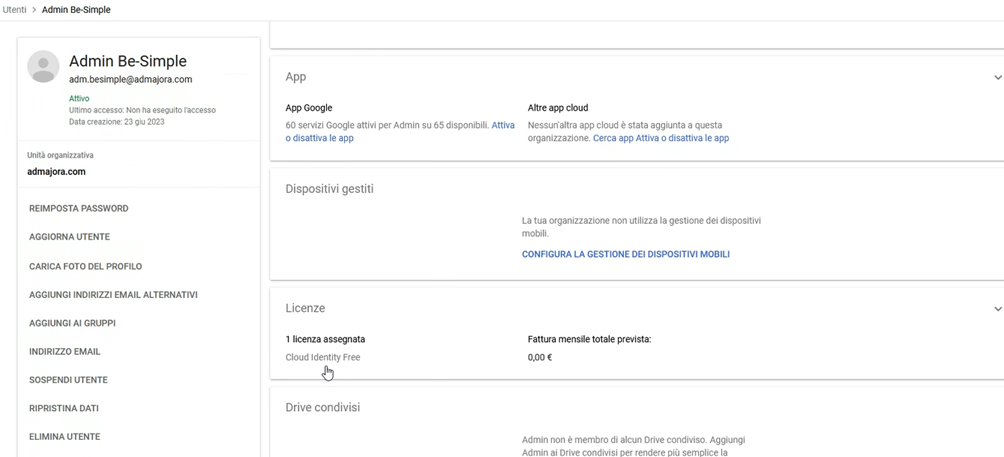Click the Dispositivi gestiti section header
Image resolution: width=1004 pixels, height=457 pixels.
pyautogui.click(x=330, y=189)
